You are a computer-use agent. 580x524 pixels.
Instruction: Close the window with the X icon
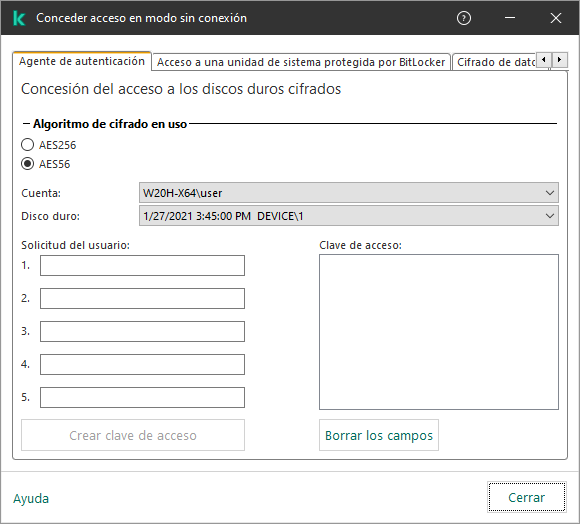(556, 18)
